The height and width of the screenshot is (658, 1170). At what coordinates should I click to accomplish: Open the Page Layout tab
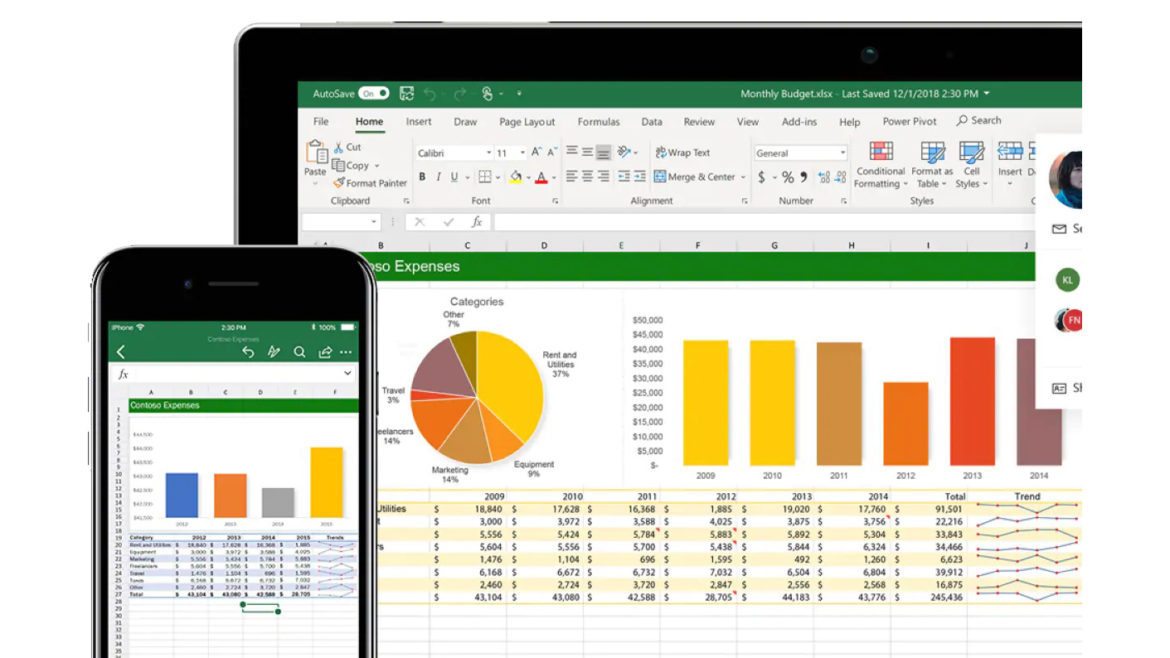pos(527,122)
